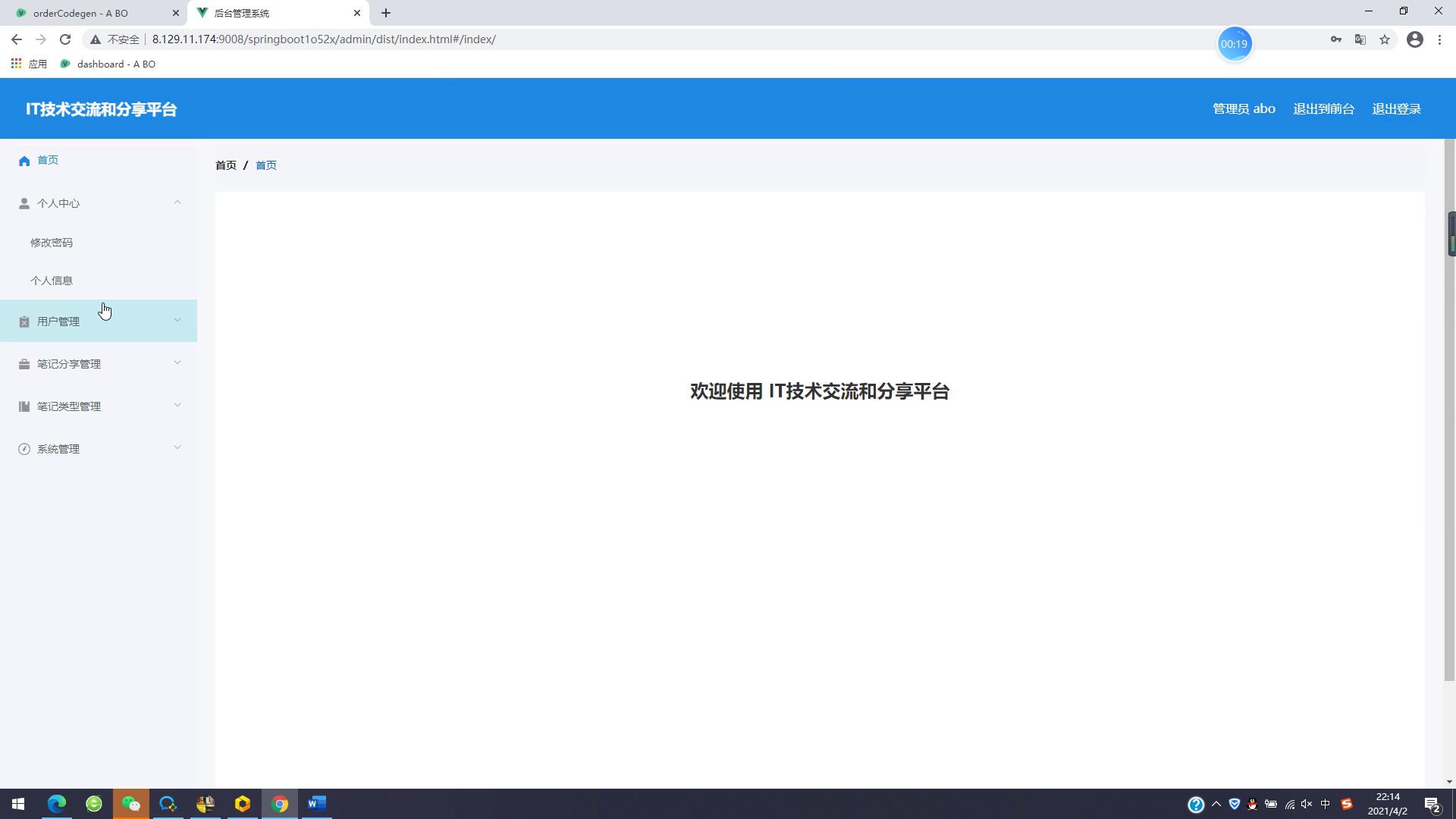Click the browser address bar URL
Screen dimensions: 1456x819
[x=324, y=39]
